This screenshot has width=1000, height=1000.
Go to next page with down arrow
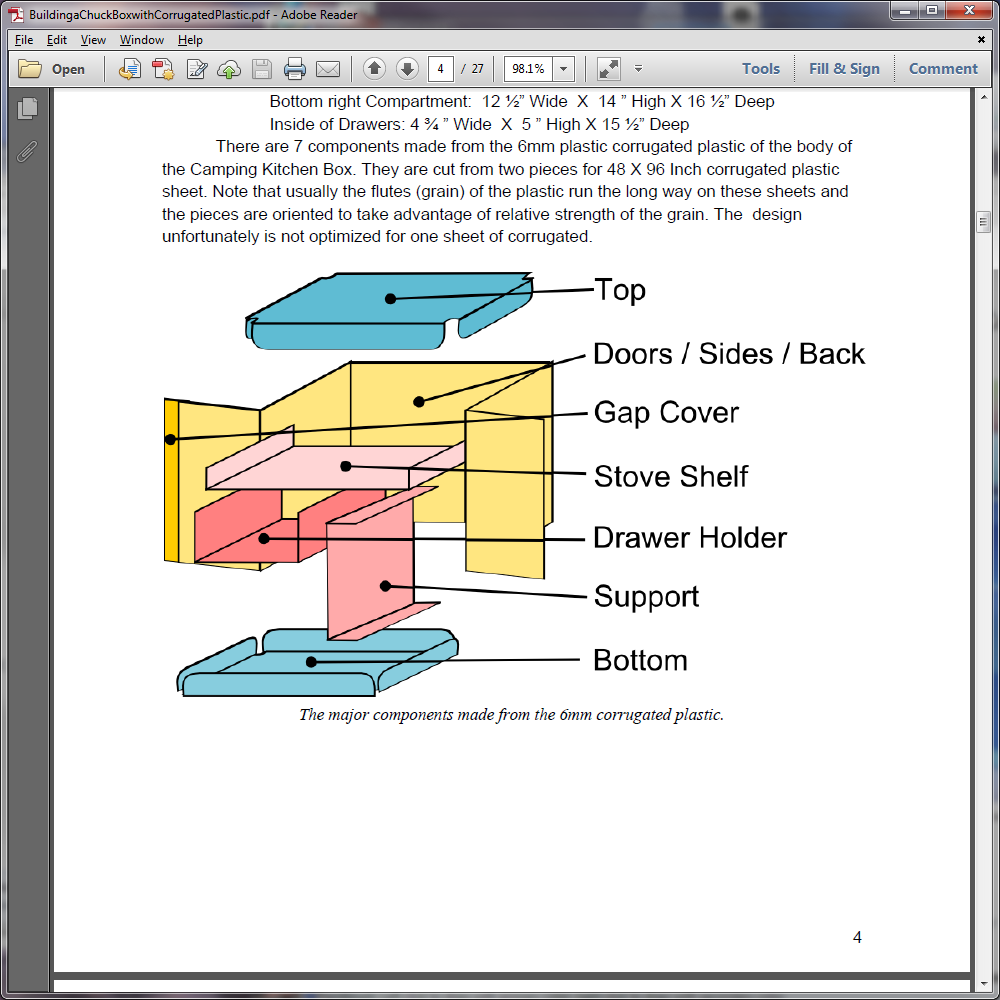407,69
